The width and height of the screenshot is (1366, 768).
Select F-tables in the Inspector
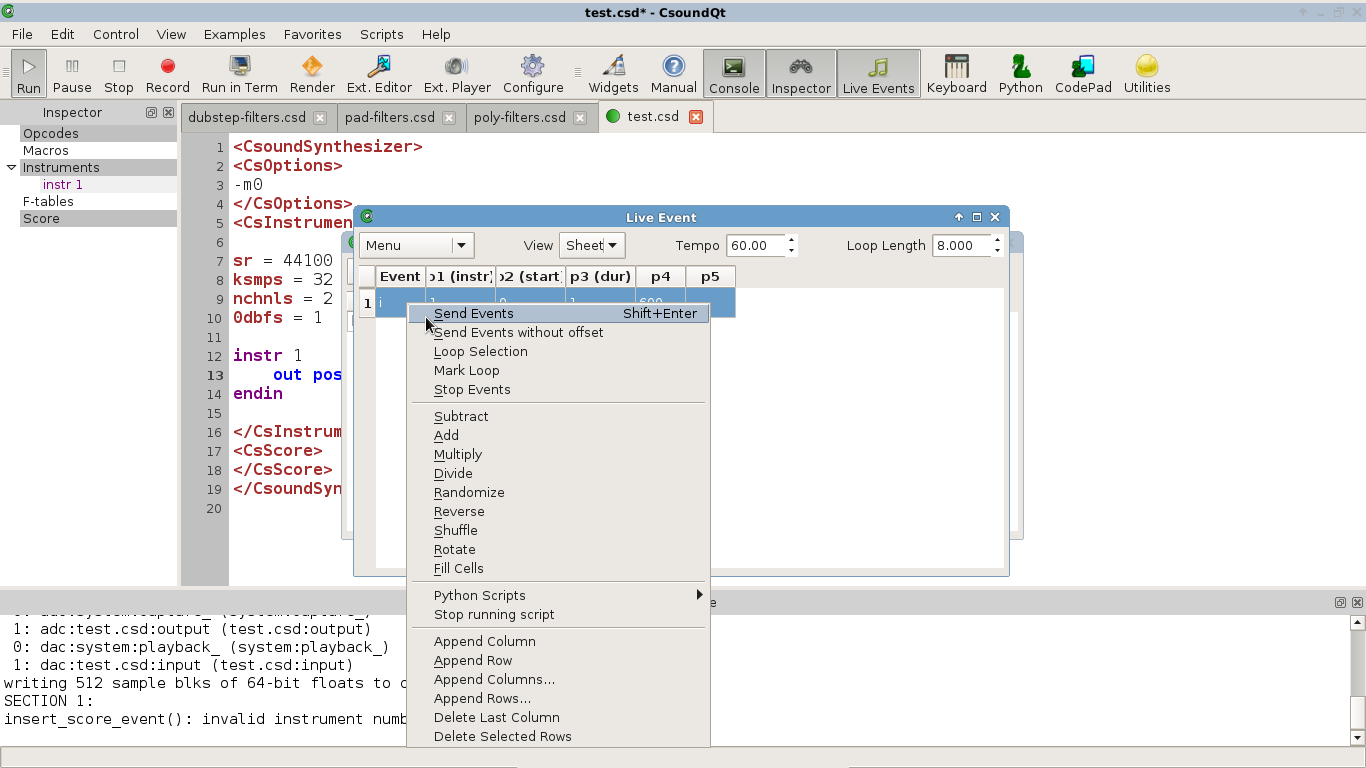click(48, 201)
